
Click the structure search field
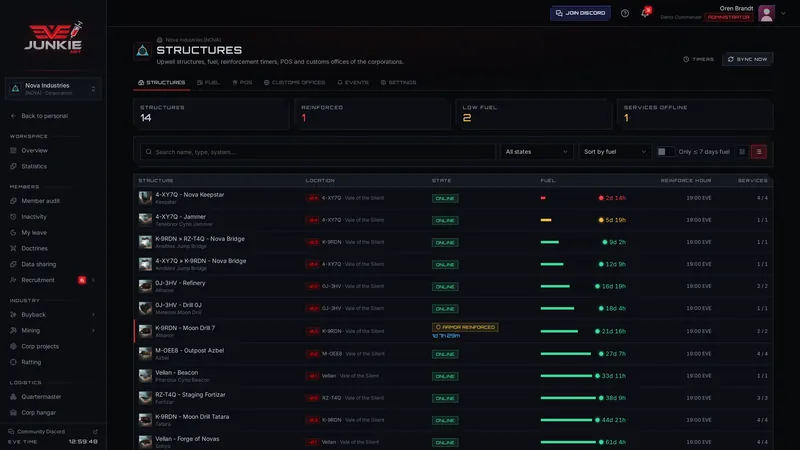[317, 152]
